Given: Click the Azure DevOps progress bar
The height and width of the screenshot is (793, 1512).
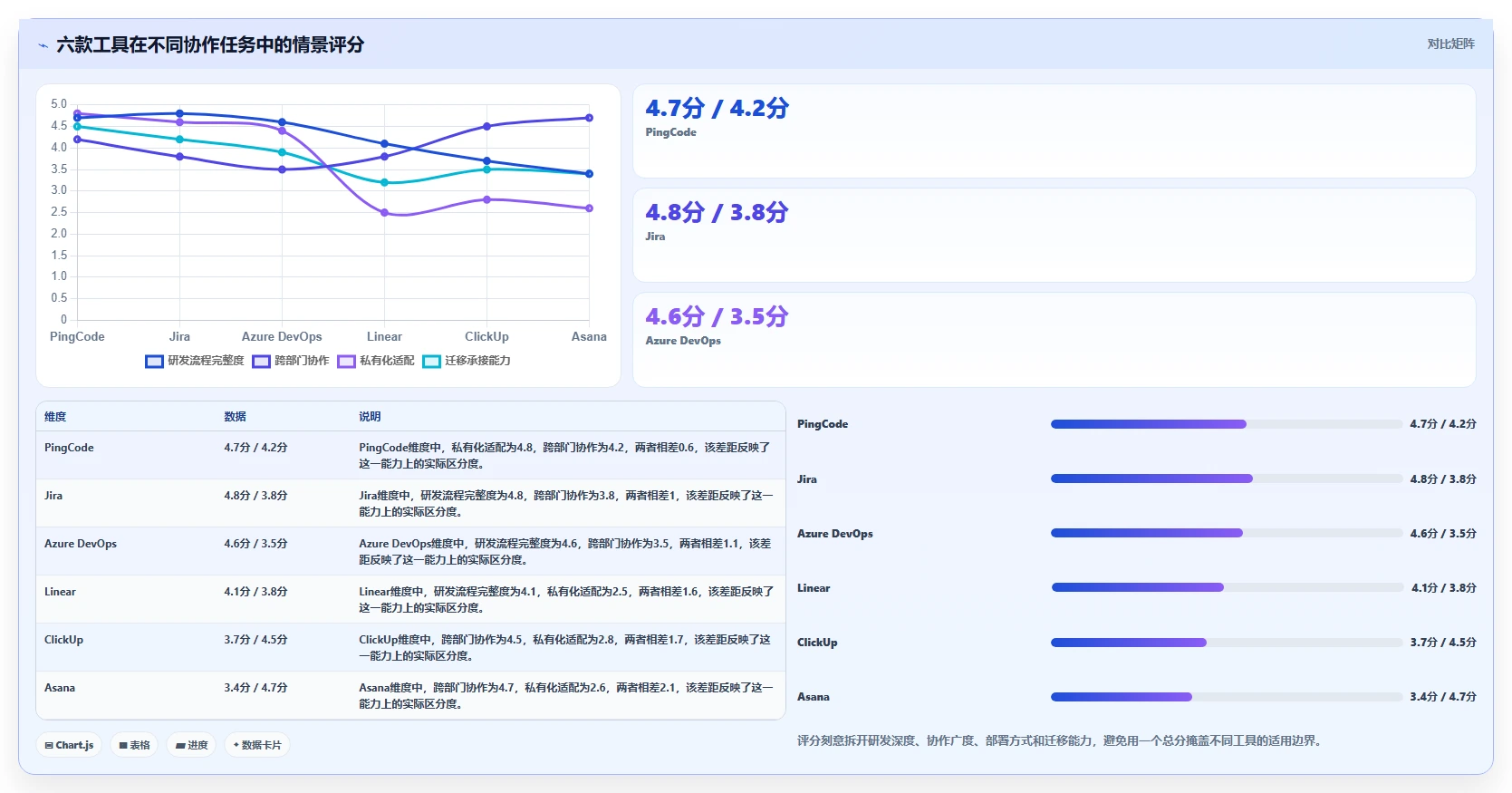Looking at the screenshot, I should pos(1227,533).
